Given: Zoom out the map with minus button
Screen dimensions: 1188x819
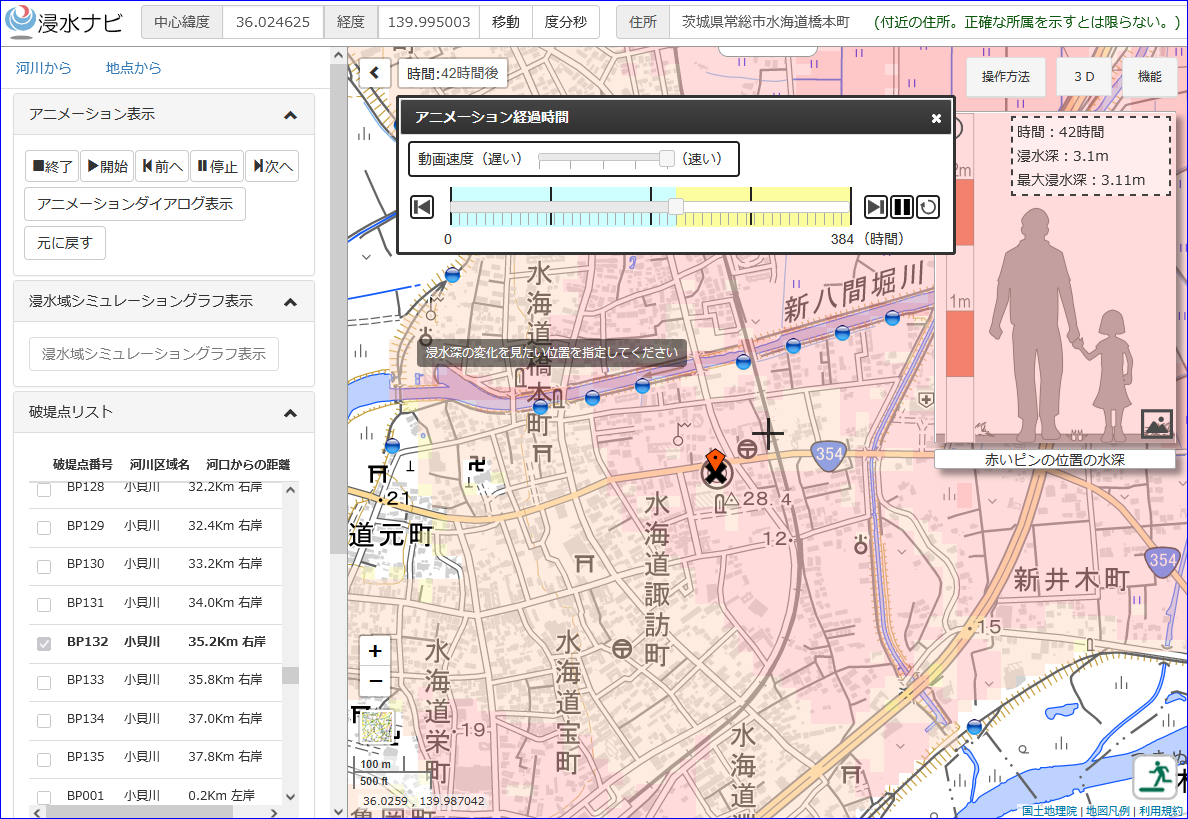Looking at the screenshot, I should (x=375, y=681).
